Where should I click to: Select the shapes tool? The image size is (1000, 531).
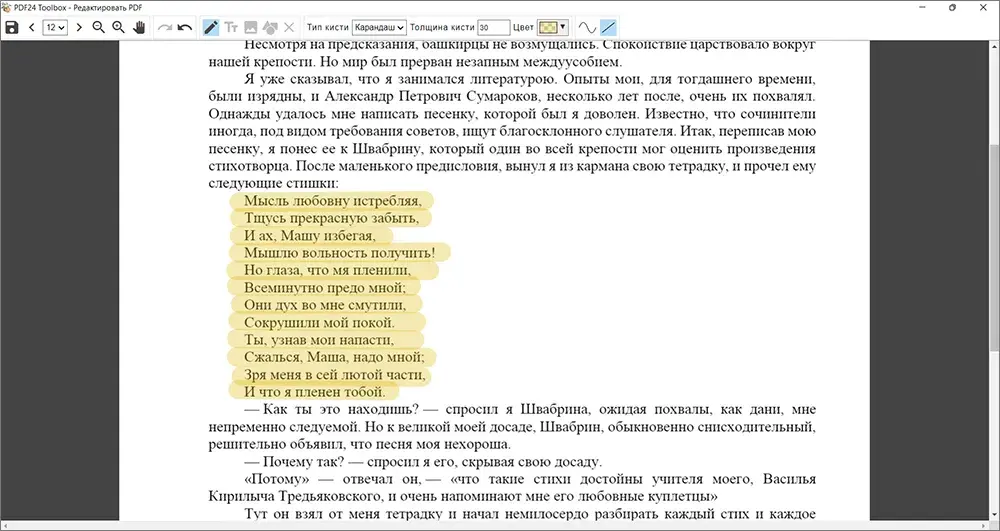270,27
